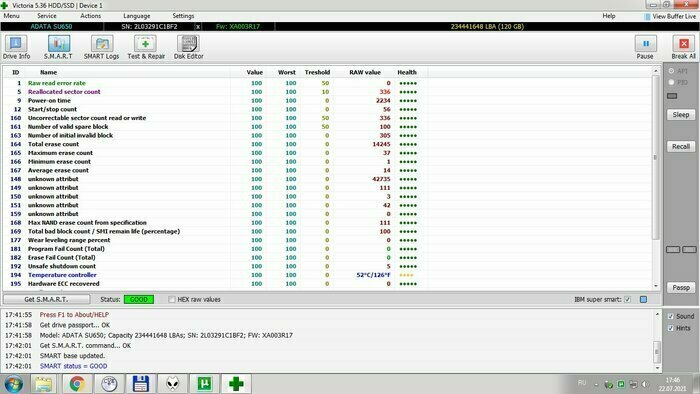Click the Passp button
700x394 pixels.
pos(681,288)
